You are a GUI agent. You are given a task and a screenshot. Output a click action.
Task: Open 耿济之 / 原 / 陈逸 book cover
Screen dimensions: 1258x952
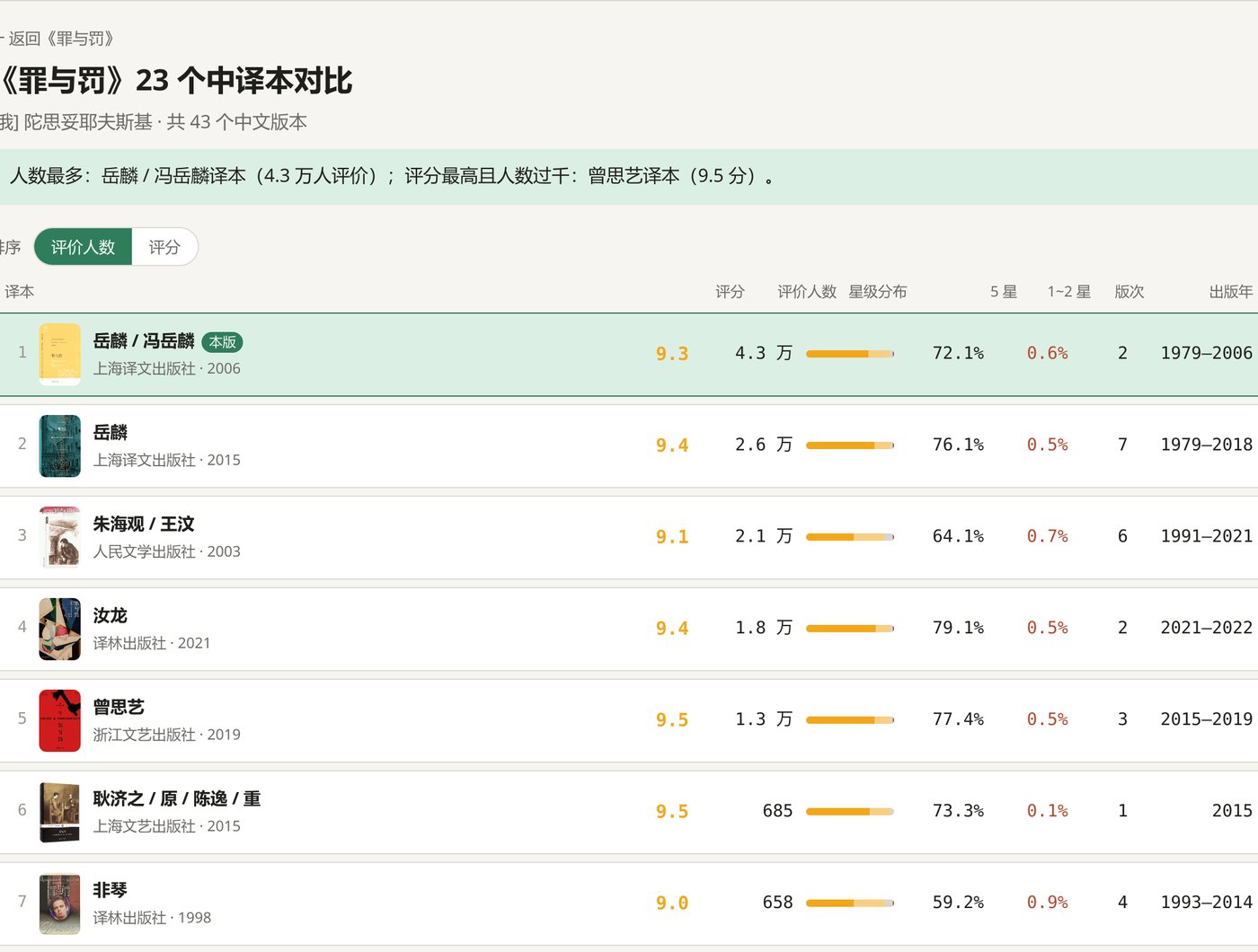(60, 813)
